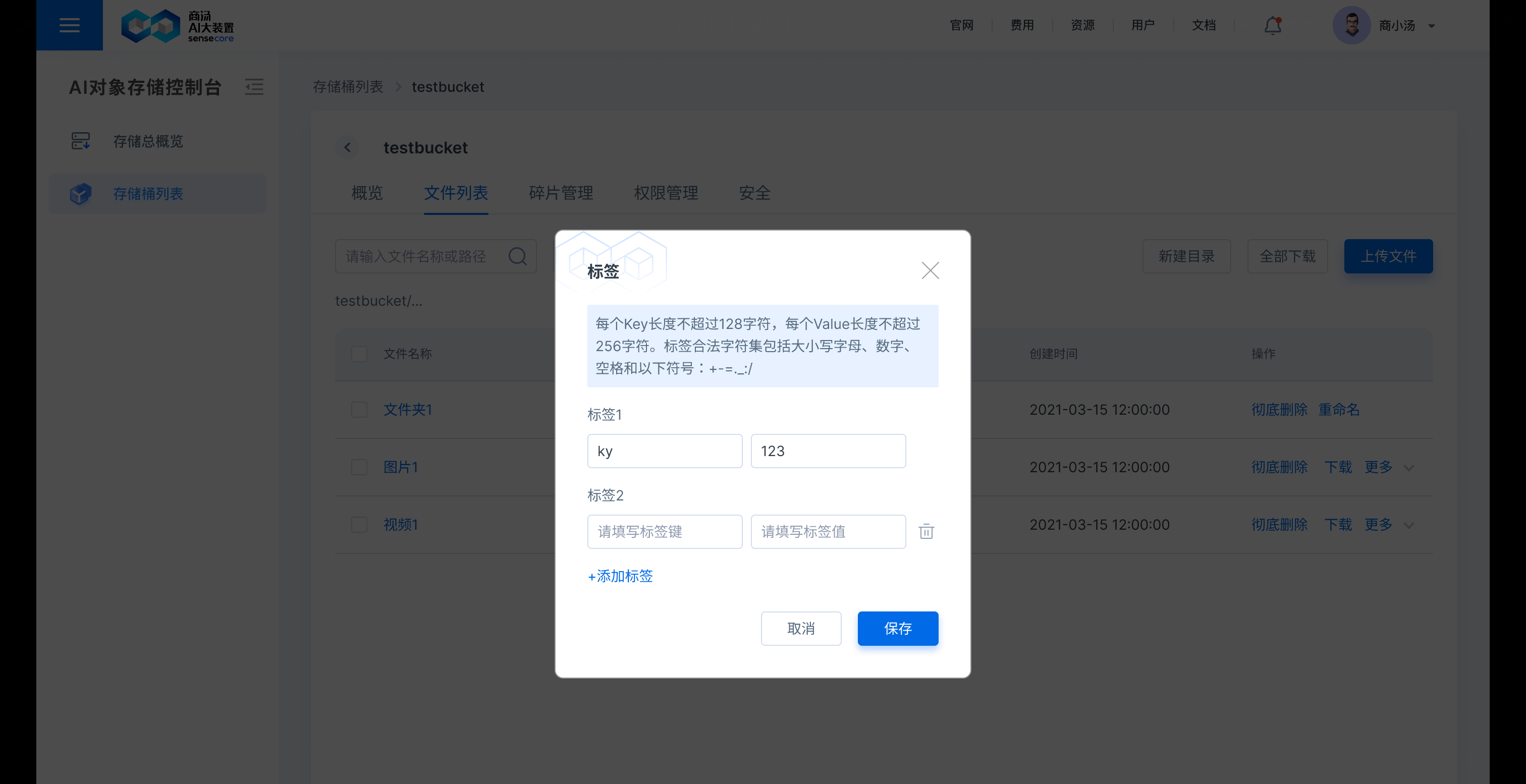Viewport: 1526px width, 784px height.
Task: Delete 标签2 using the trash icon
Action: (926, 531)
